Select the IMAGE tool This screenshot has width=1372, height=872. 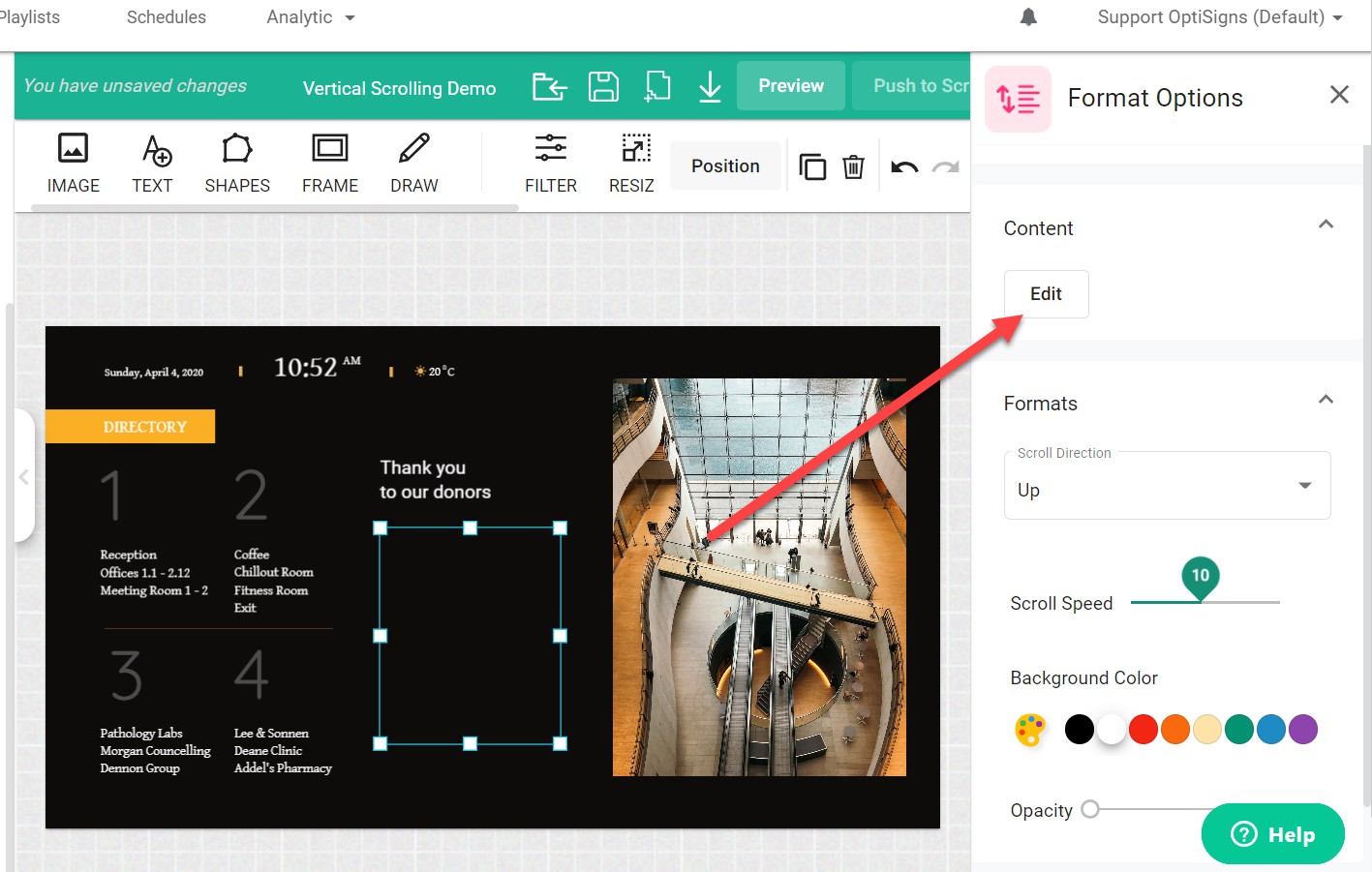[74, 163]
